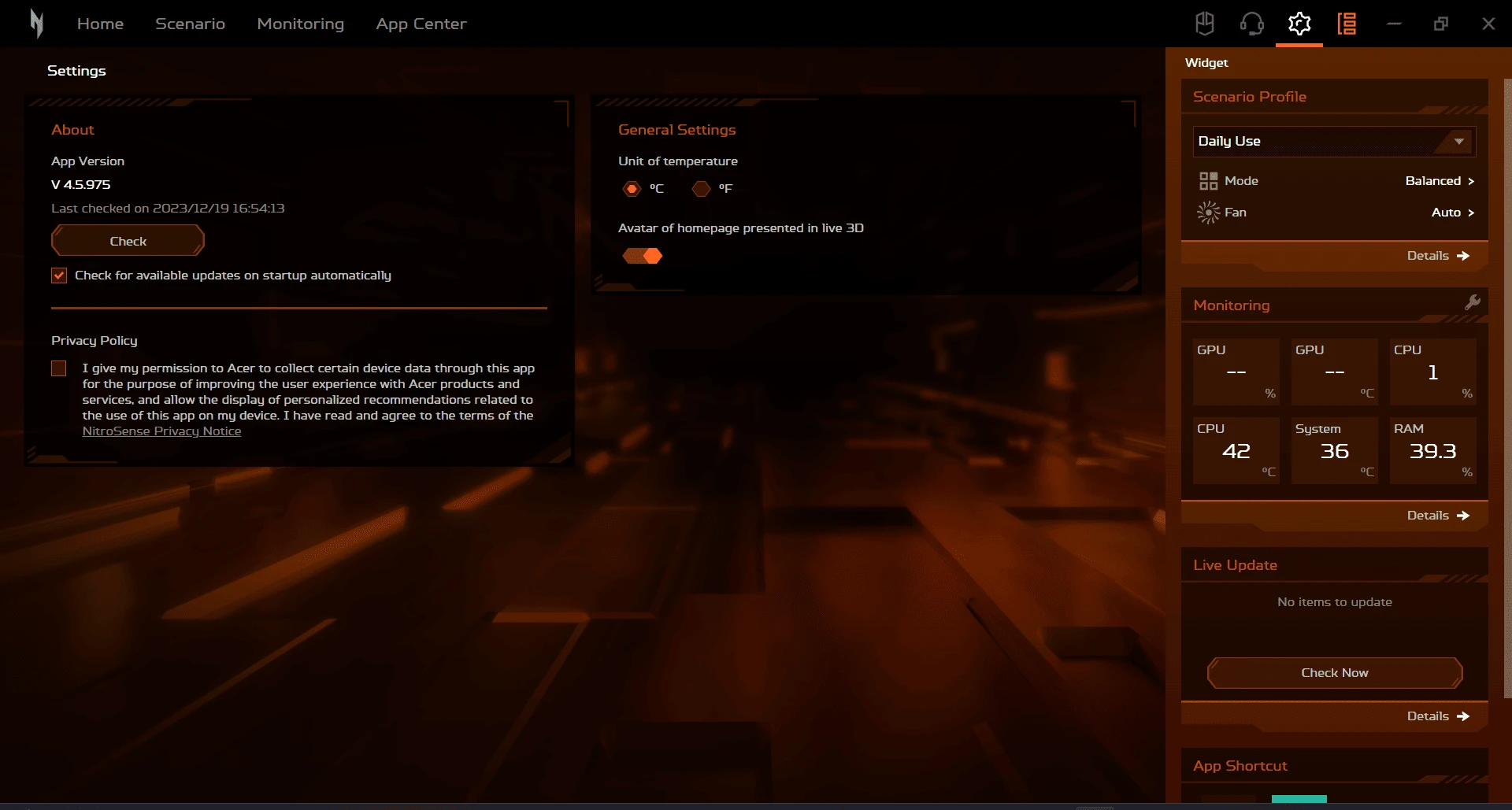The height and width of the screenshot is (810, 1512).
Task: Switch to Monitoring tab
Action: [301, 24]
